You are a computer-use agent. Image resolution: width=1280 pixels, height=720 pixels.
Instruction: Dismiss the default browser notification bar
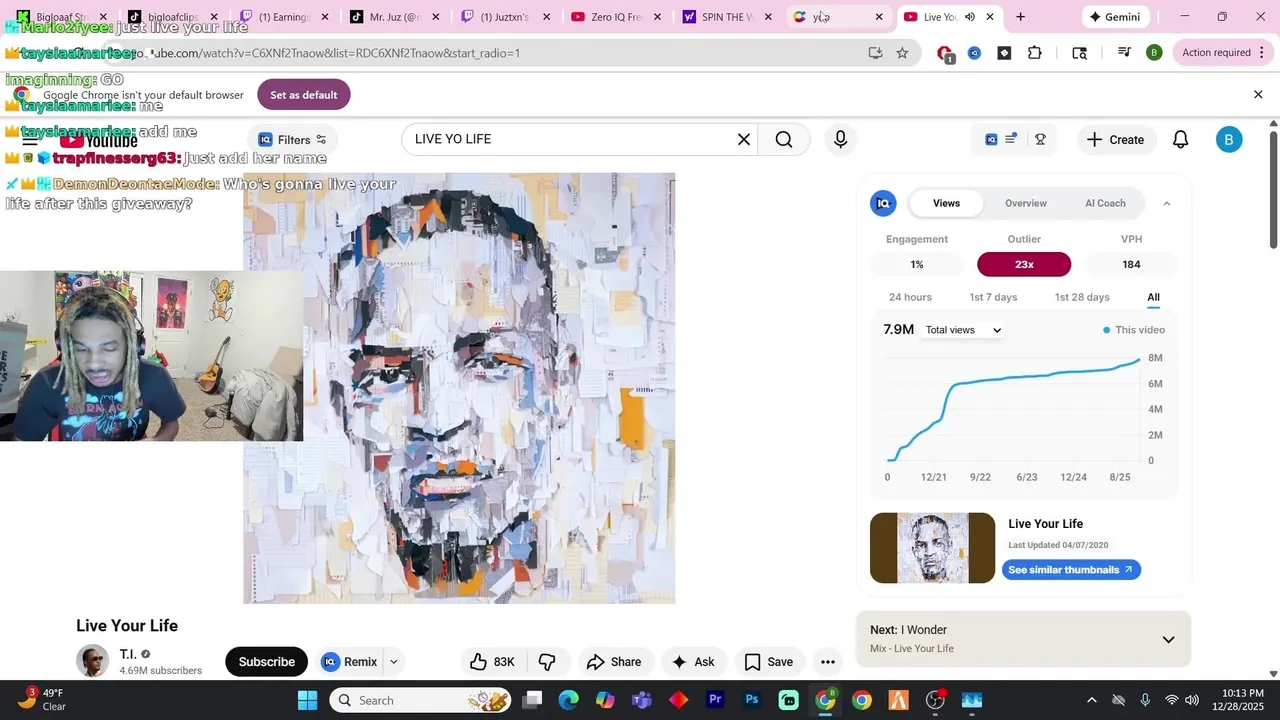click(x=1258, y=95)
